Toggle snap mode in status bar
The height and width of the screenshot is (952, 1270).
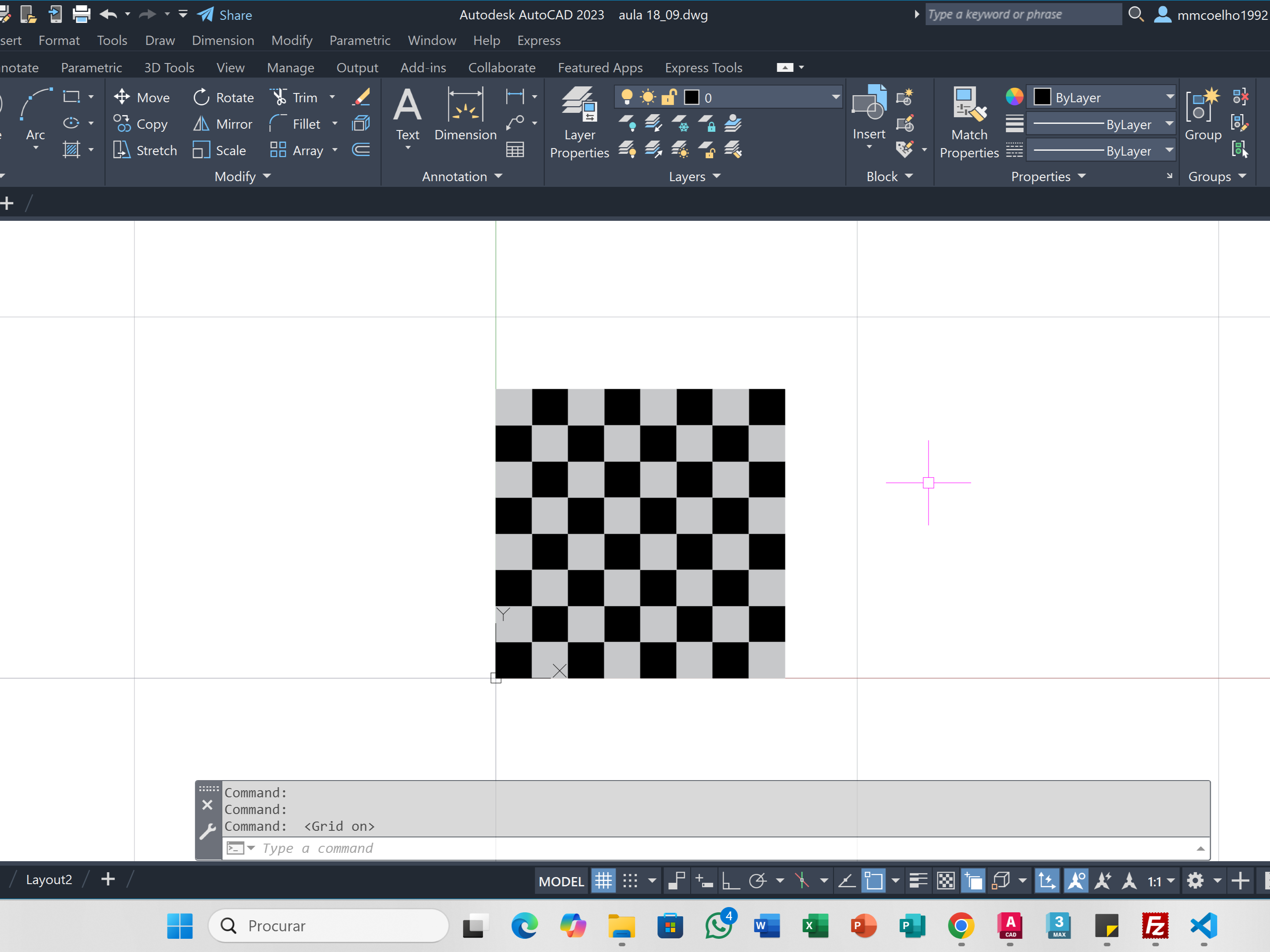point(631,880)
